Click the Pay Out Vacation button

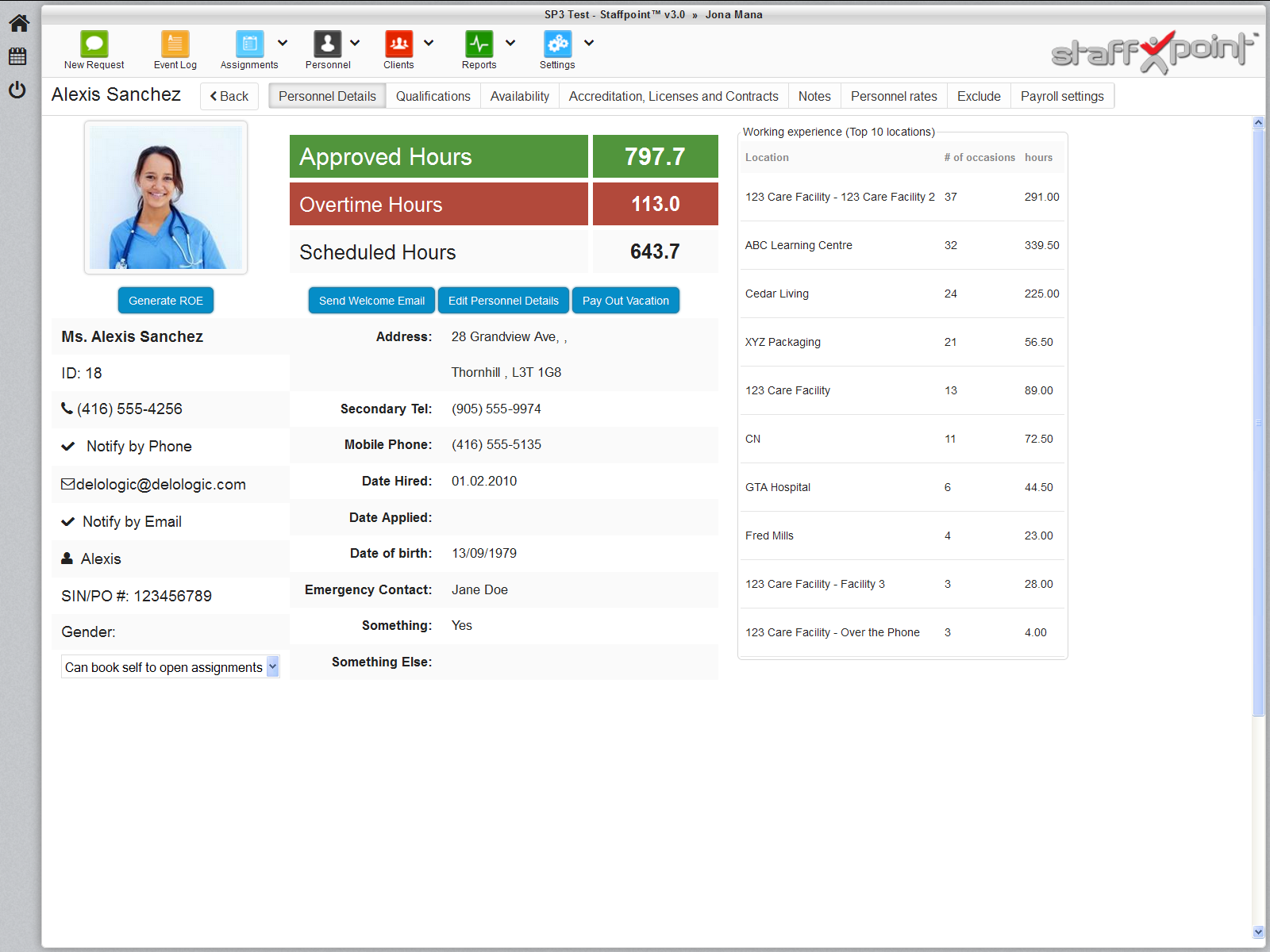pos(625,300)
